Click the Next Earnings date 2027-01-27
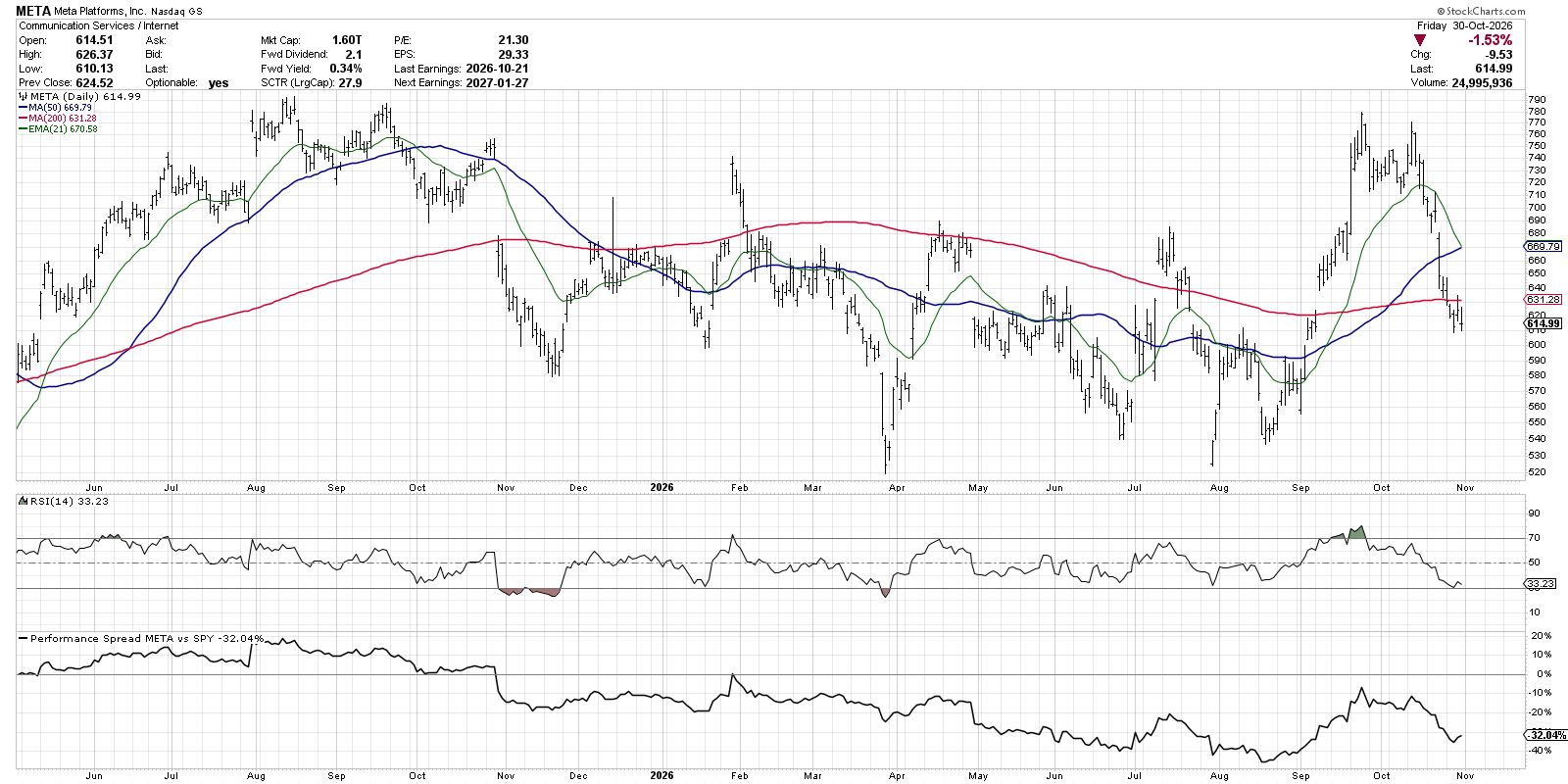The width and height of the screenshot is (1568, 784). coord(497,82)
